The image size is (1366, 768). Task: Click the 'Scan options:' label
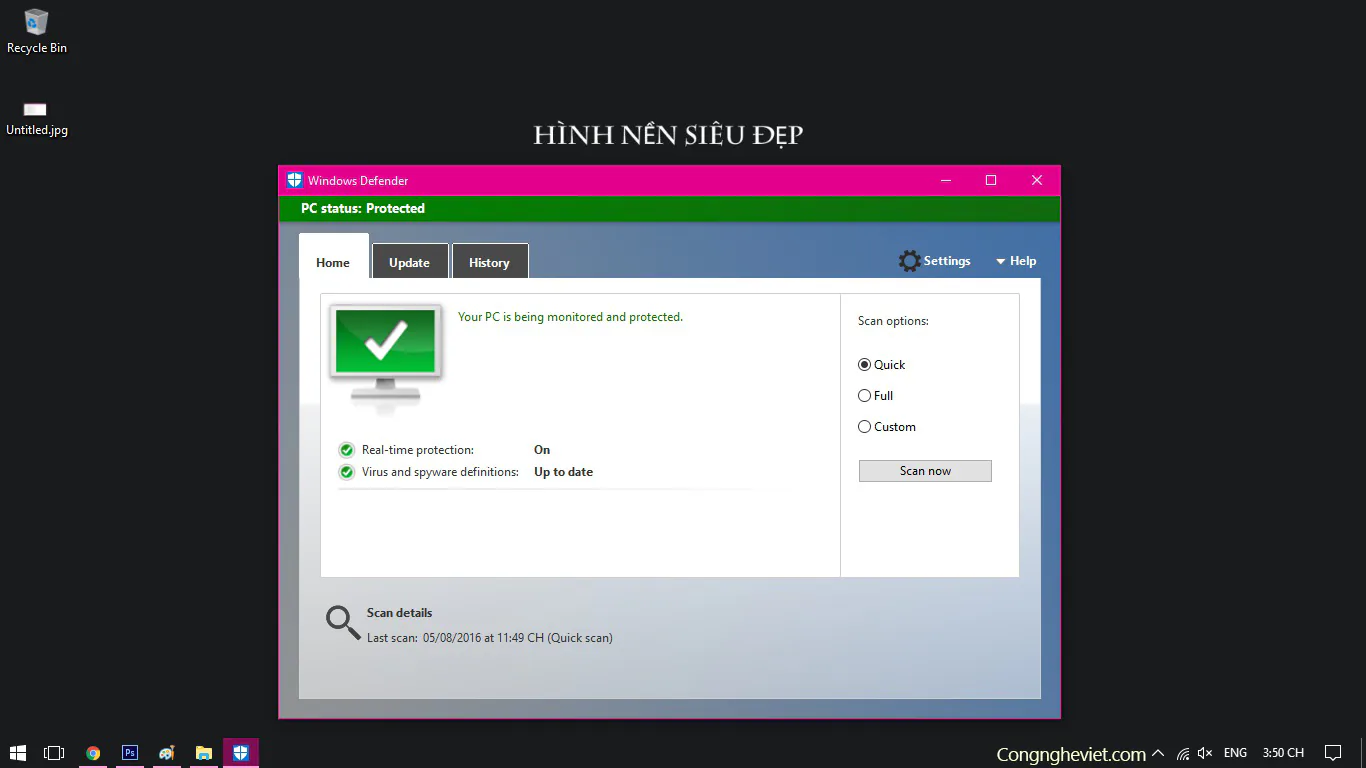point(893,321)
